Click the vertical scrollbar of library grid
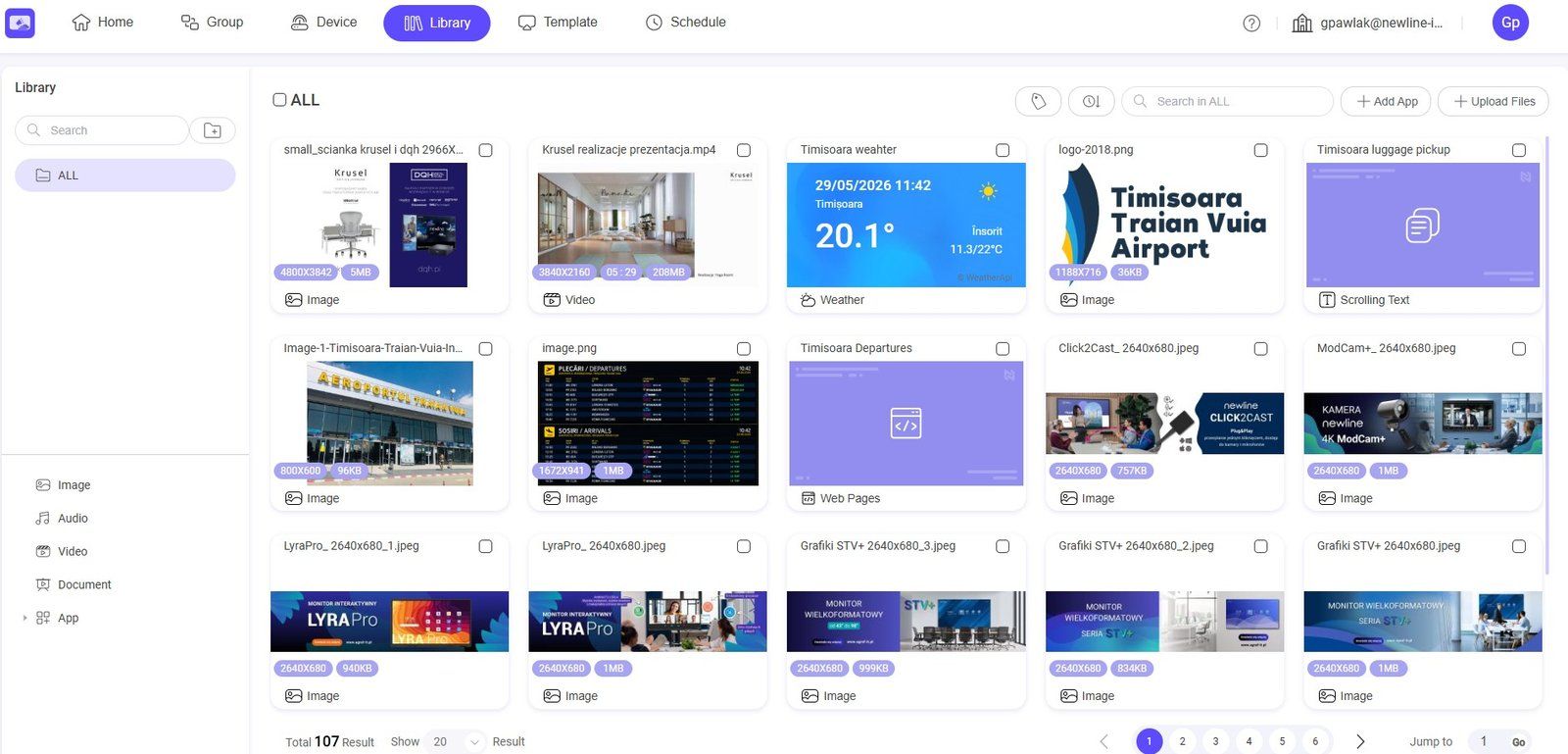 [1546, 355]
